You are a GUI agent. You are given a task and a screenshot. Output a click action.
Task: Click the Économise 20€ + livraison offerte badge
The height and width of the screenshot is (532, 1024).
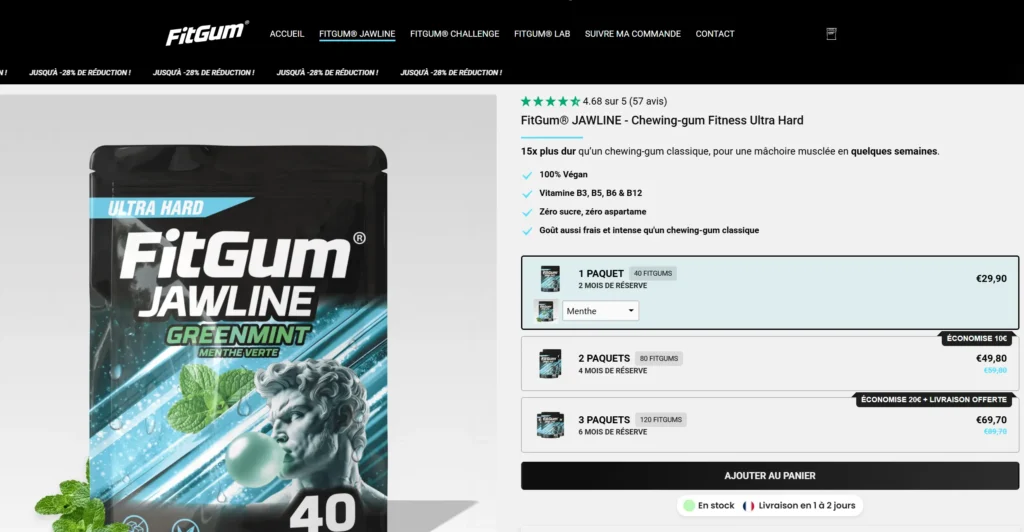pyautogui.click(x=934, y=399)
